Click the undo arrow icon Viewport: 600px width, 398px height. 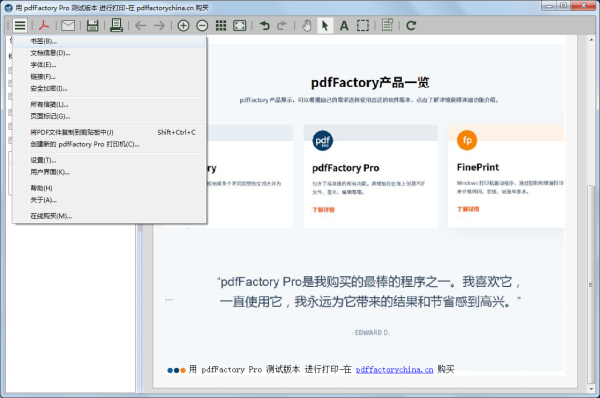[x=264, y=26]
